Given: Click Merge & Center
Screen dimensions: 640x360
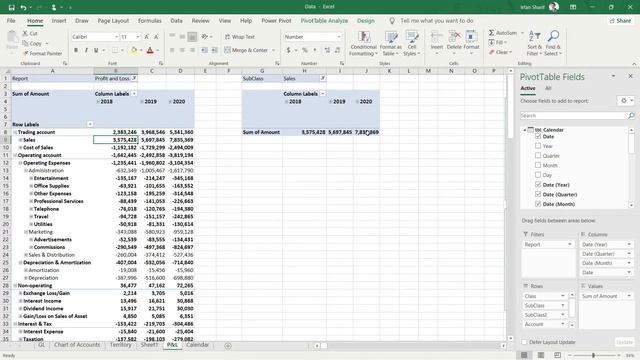Looking at the screenshot, I should pos(246,50).
